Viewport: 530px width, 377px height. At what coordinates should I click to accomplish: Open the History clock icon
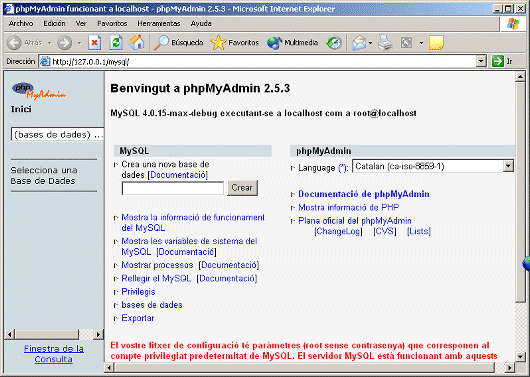click(x=334, y=43)
